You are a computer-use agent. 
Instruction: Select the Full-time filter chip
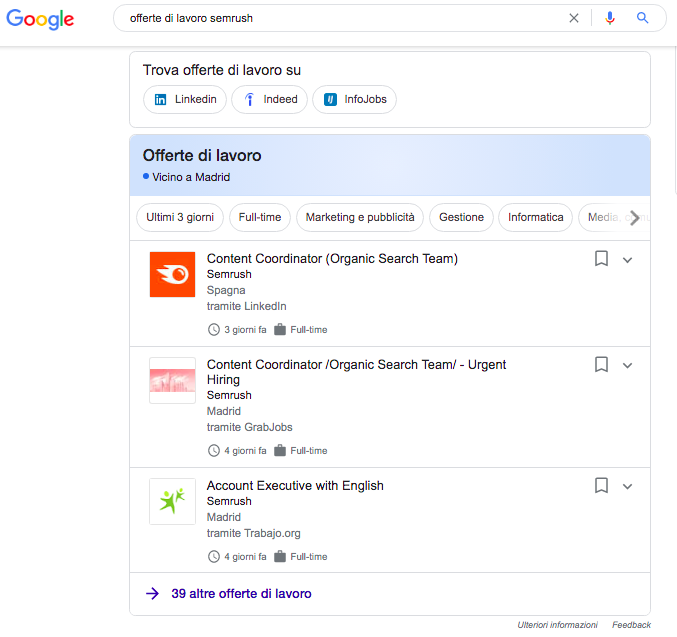click(260, 217)
